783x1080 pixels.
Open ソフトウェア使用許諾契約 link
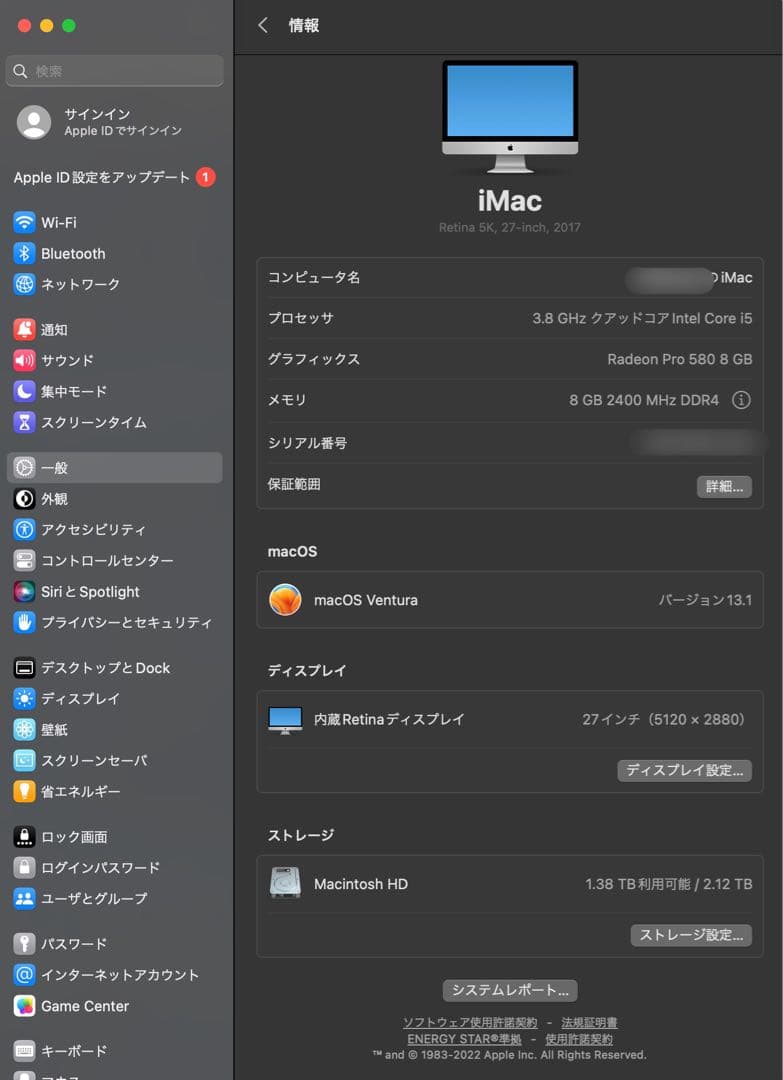(x=470, y=1023)
